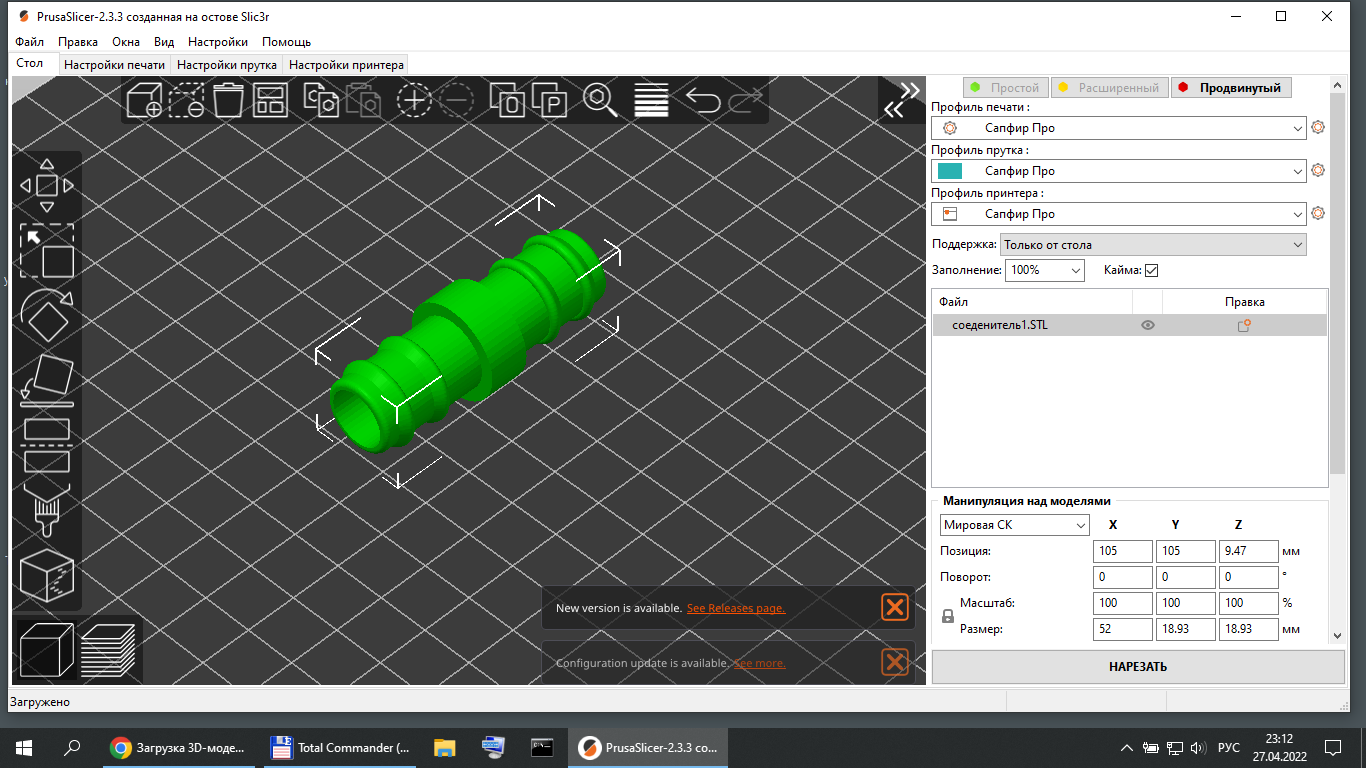Click the trash Delete all icon
This screenshot has width=1366, height=768.
pyautogui.click(x=229, y=101)
